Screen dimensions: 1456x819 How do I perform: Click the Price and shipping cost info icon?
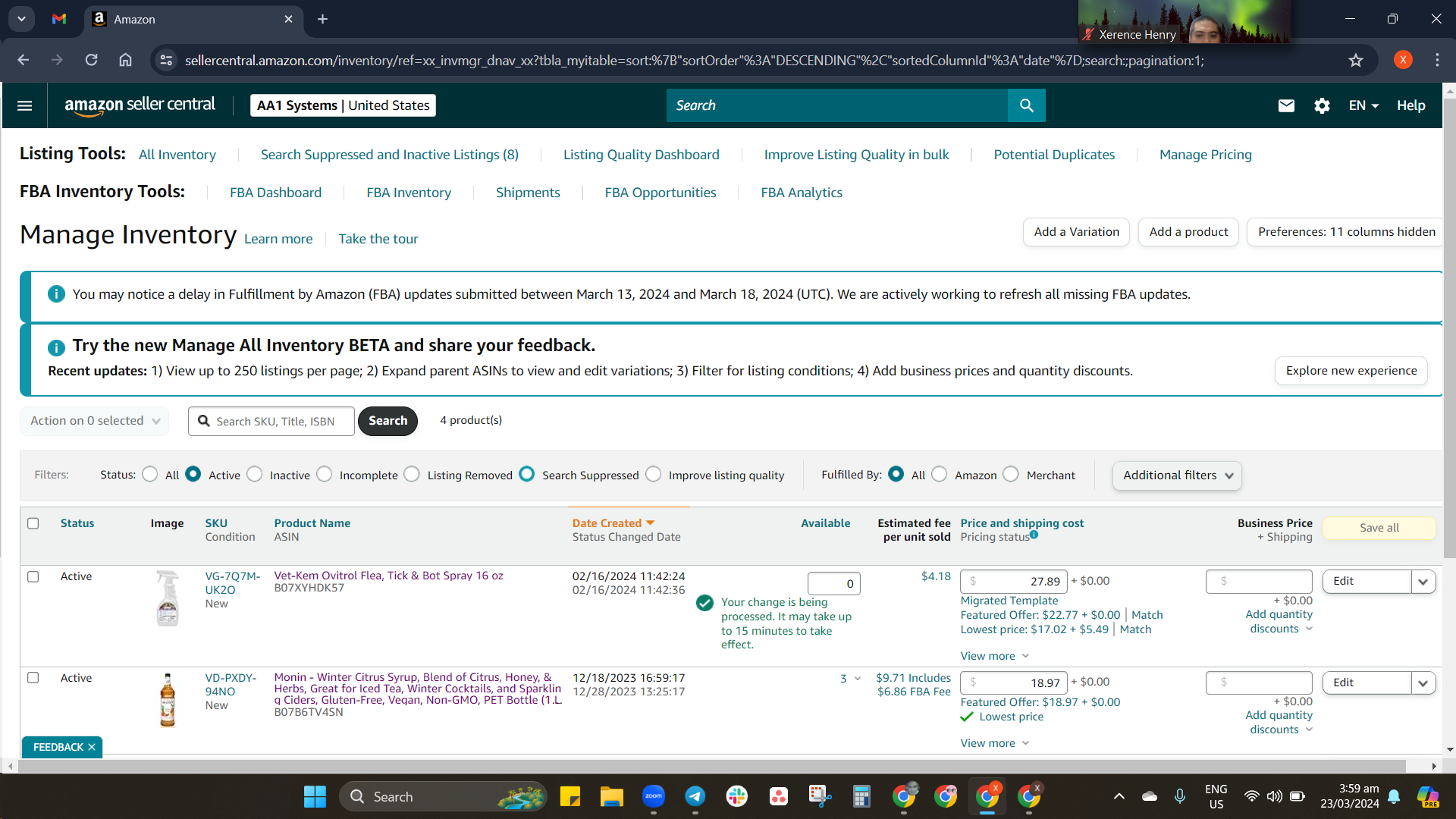[1034, 535]
